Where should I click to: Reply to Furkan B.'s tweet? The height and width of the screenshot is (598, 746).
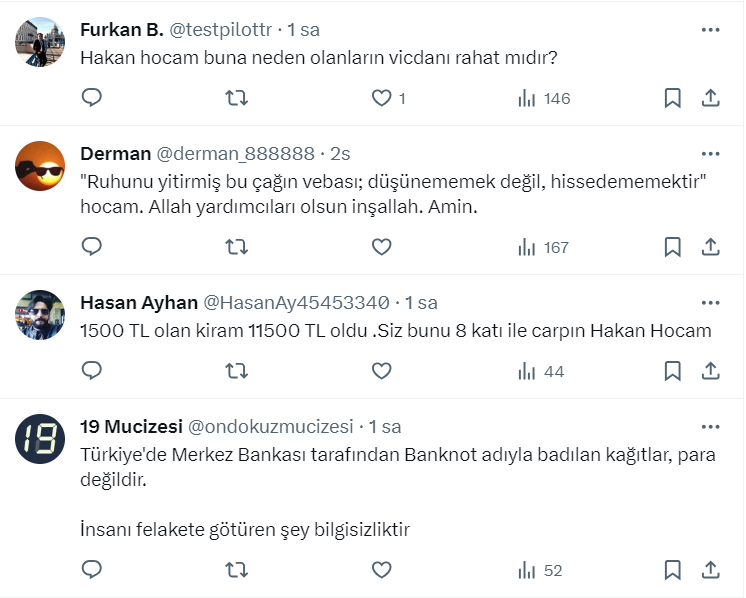[92, 98]
